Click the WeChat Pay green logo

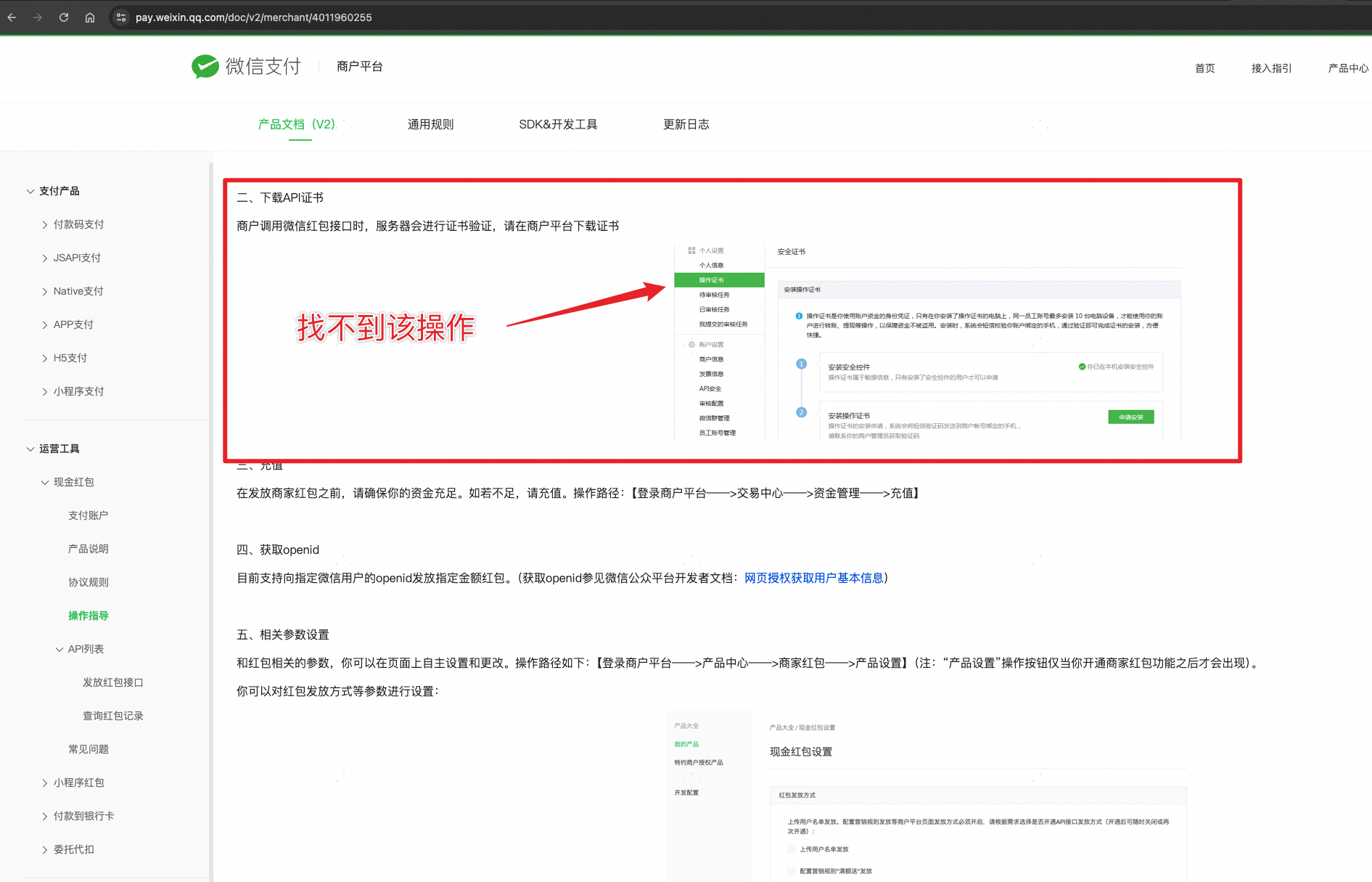click(x=205, y=66)
